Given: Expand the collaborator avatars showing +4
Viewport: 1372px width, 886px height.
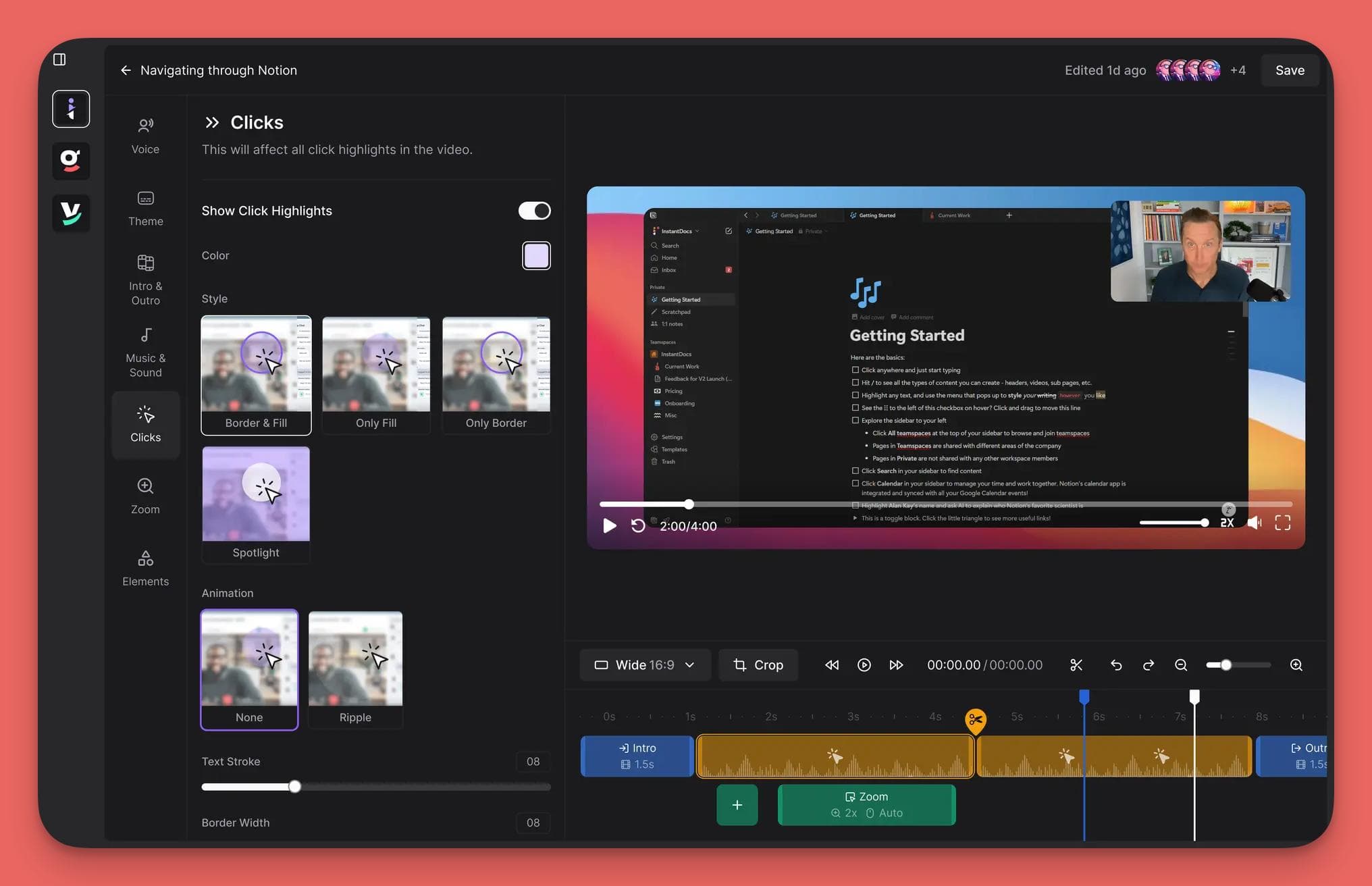Looking at the screenshot, I should 1238,70.
